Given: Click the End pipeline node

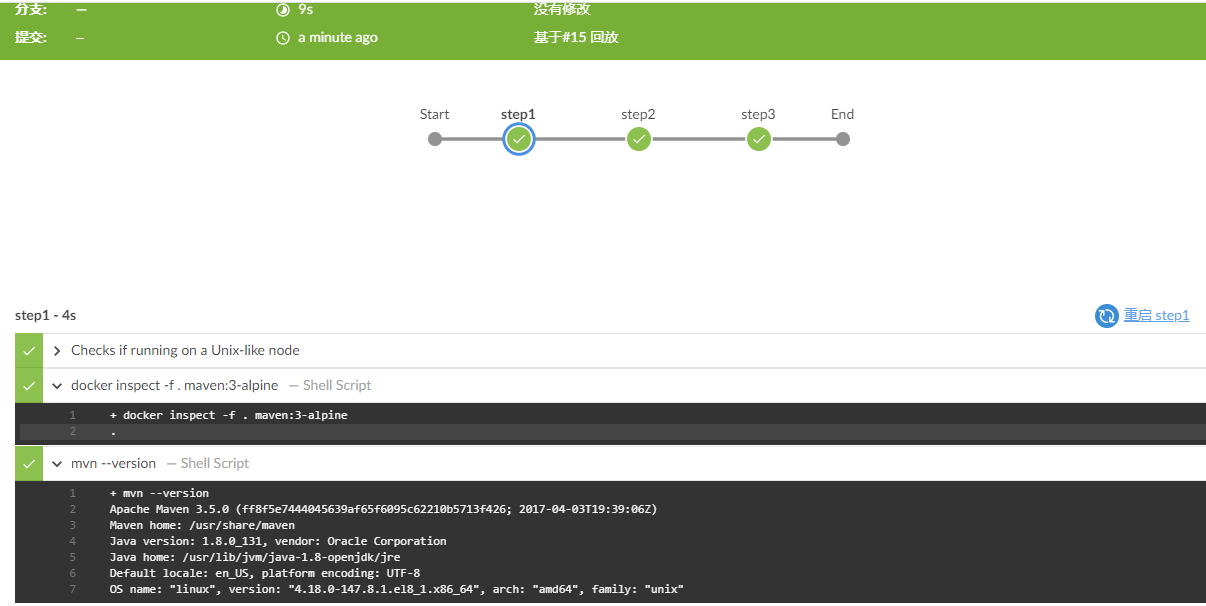Looking at the screenshot, I should (x=843, y=139).
